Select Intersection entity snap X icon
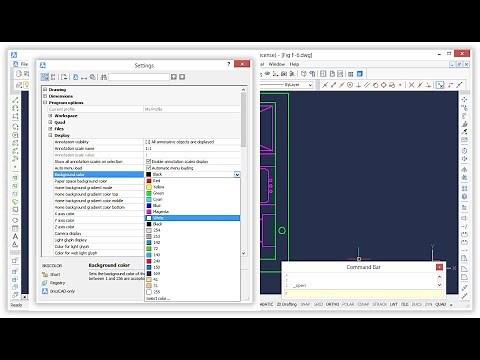The height and width of the screenshot is (360, 480). tap(412, 85)
